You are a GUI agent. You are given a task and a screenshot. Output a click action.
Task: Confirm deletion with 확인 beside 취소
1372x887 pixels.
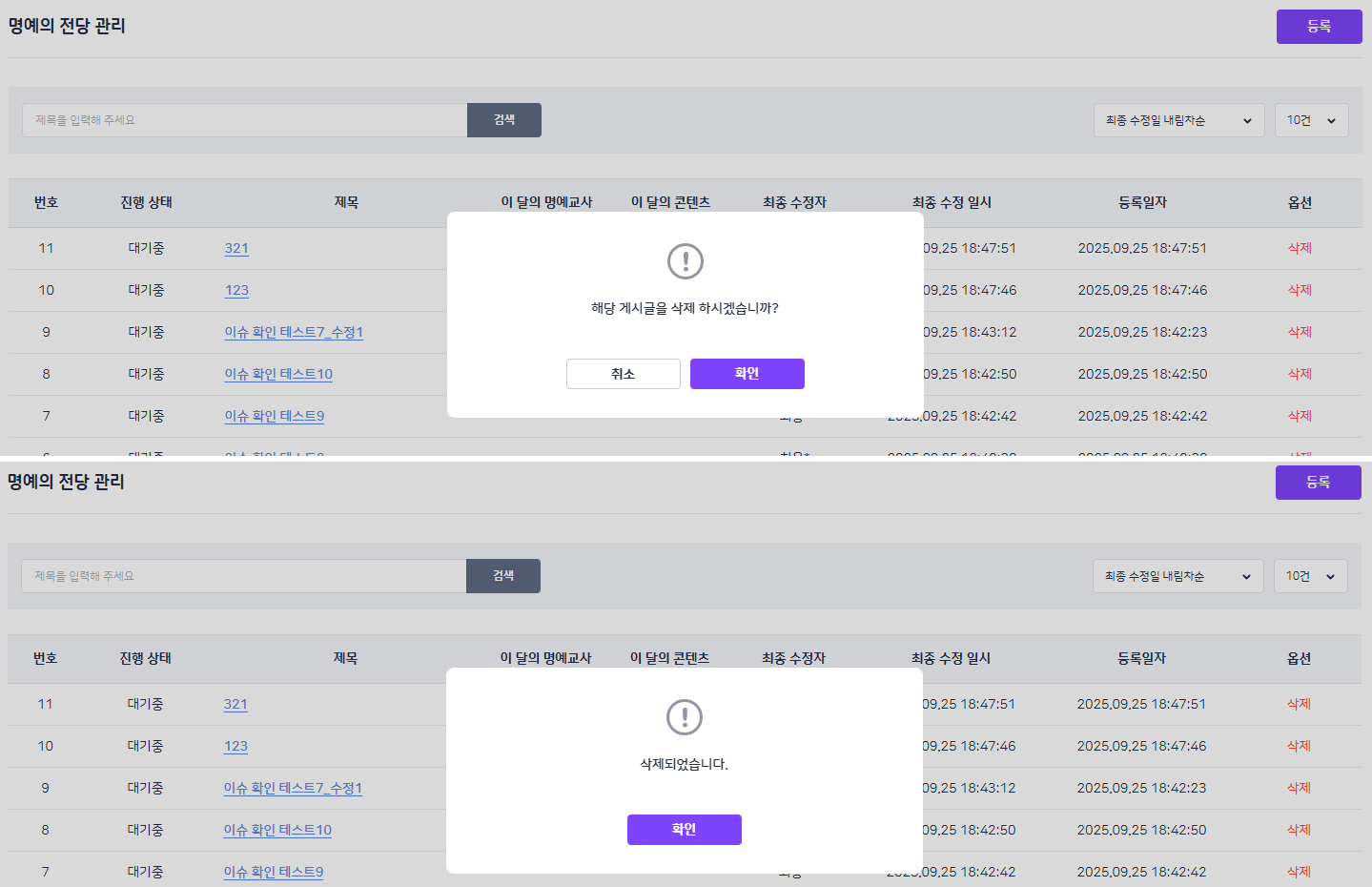coord(747,374)
